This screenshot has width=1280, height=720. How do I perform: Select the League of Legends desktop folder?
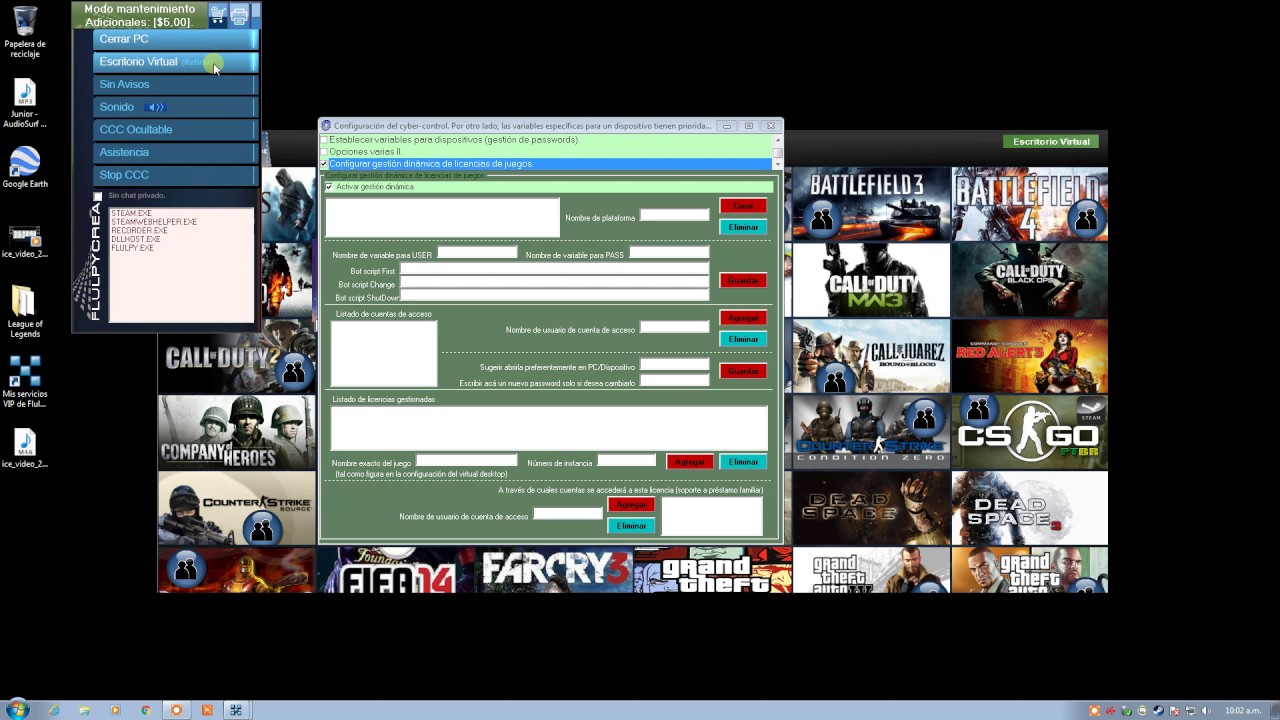pos(25,312)
